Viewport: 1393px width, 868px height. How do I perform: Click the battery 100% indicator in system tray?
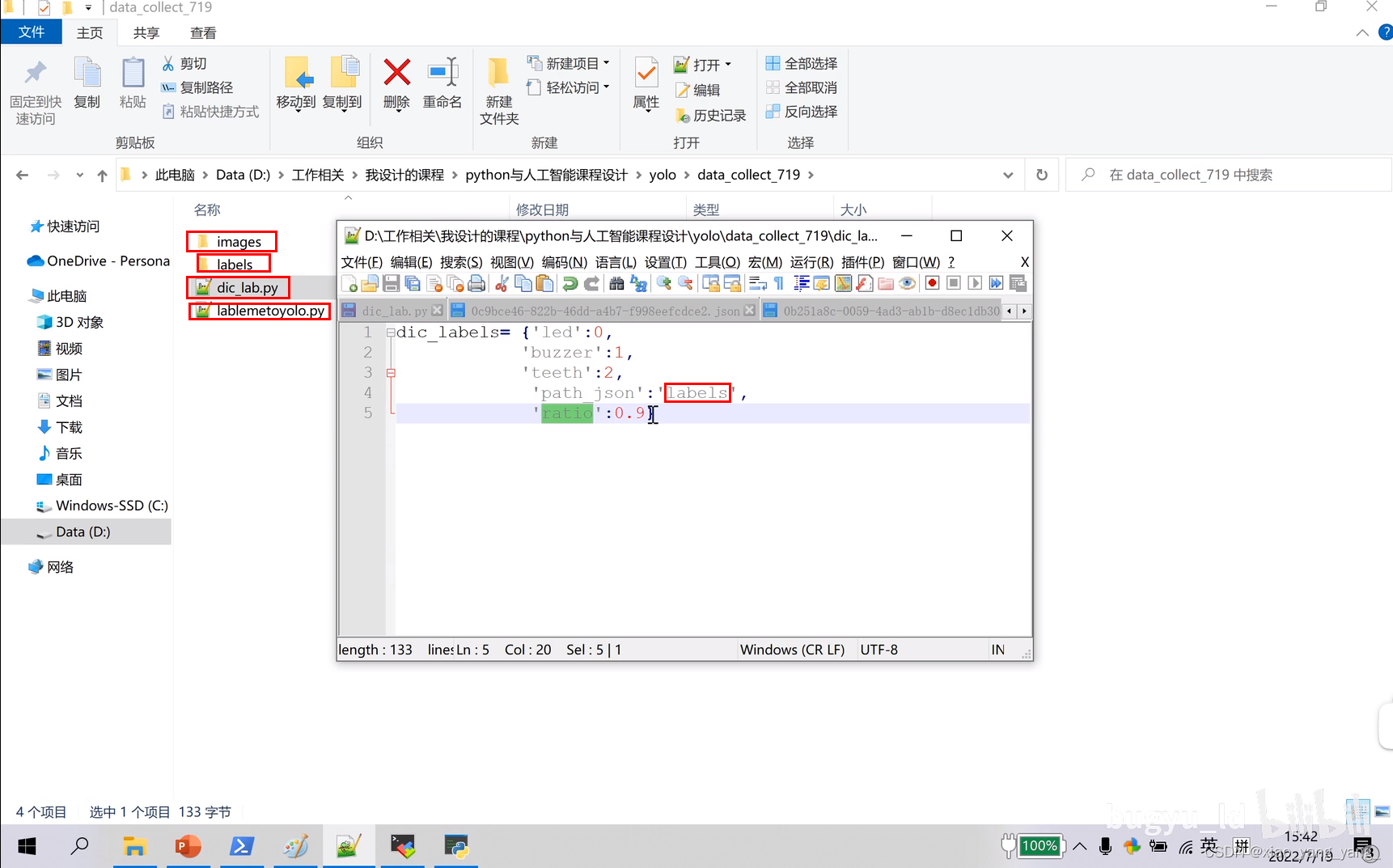(x=1040, y=846)
